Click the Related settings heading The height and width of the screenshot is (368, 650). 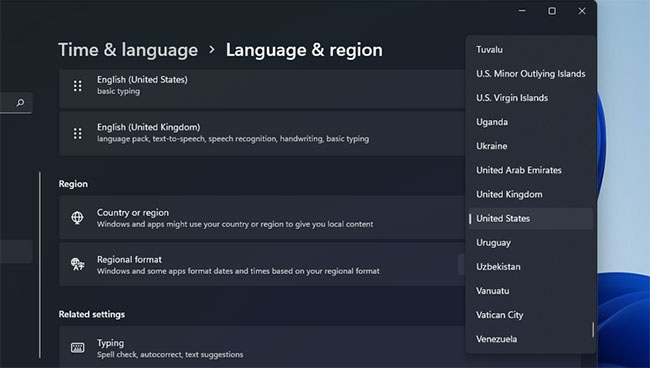click(x=92, y=314)
